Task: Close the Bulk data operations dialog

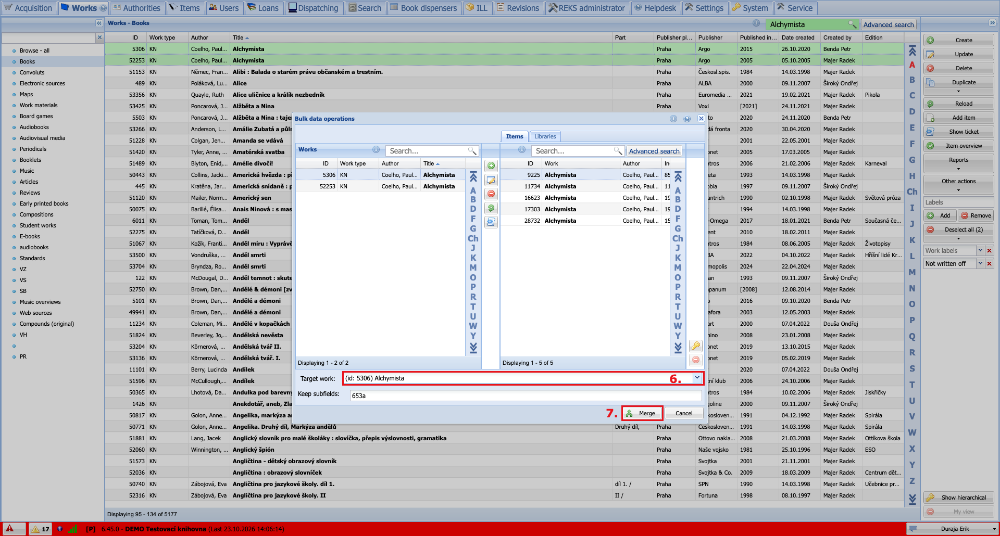Action: (701, 119)
